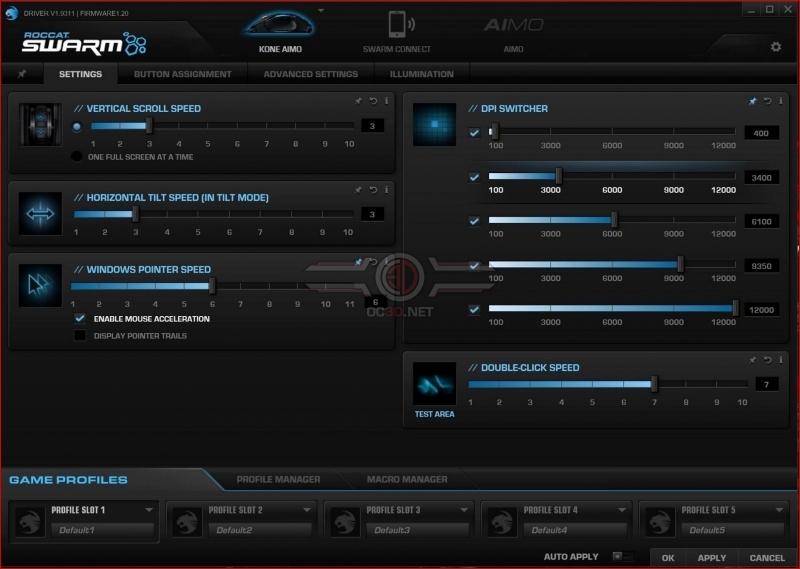Image resolution: width=800 pixels, height=569 pixels.
Task: Pin the Windows Pointer Speed panel
Action: [x=358, y=262]
